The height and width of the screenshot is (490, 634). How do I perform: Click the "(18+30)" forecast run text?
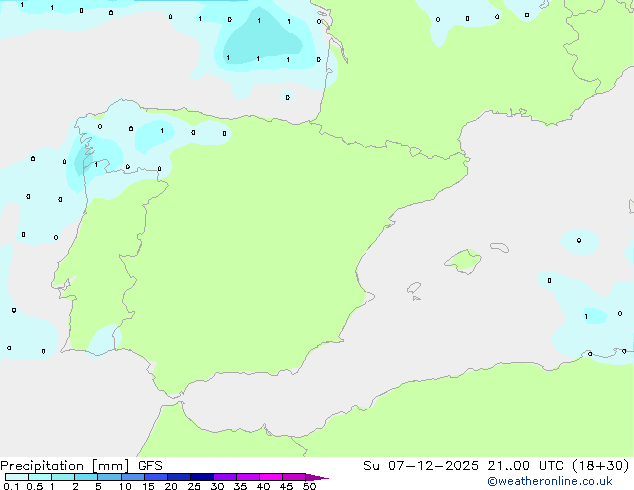601,466
